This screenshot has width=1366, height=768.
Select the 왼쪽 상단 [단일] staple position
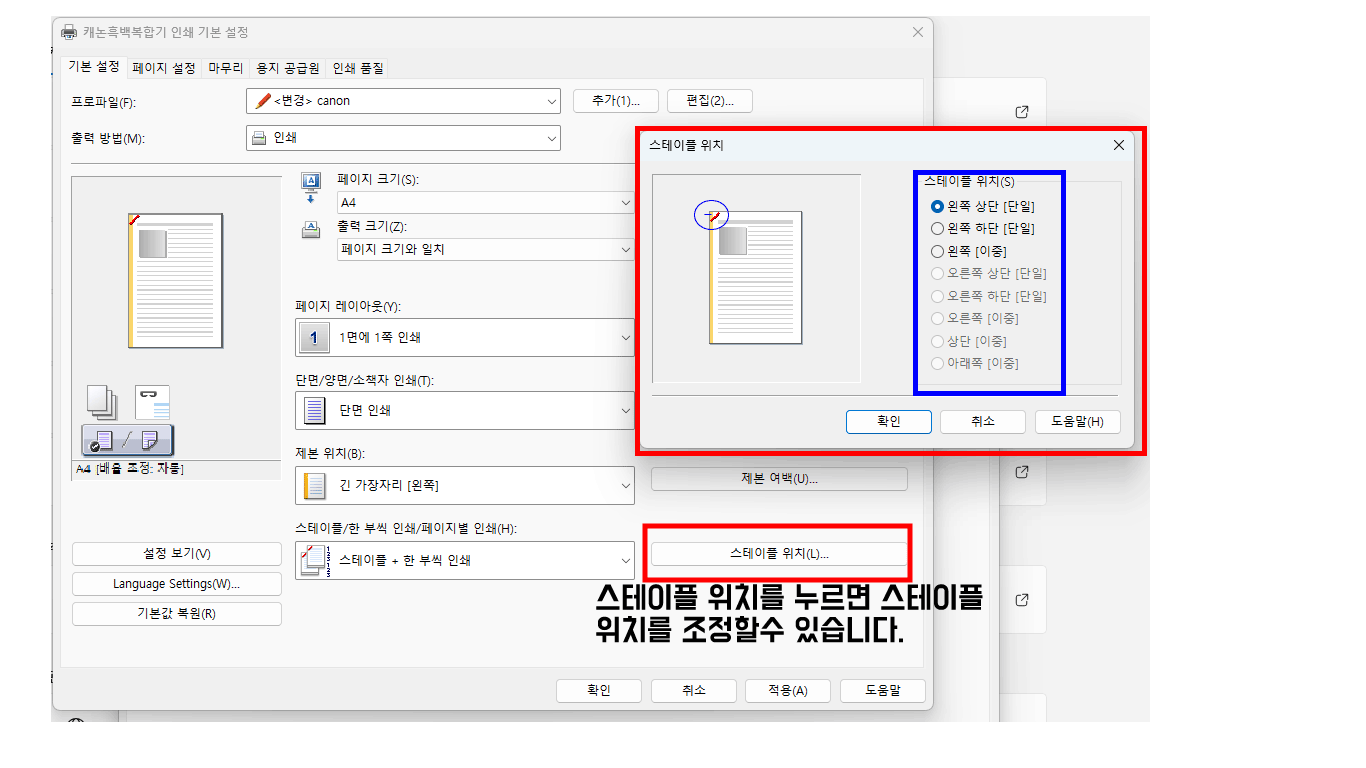point(936,206)
